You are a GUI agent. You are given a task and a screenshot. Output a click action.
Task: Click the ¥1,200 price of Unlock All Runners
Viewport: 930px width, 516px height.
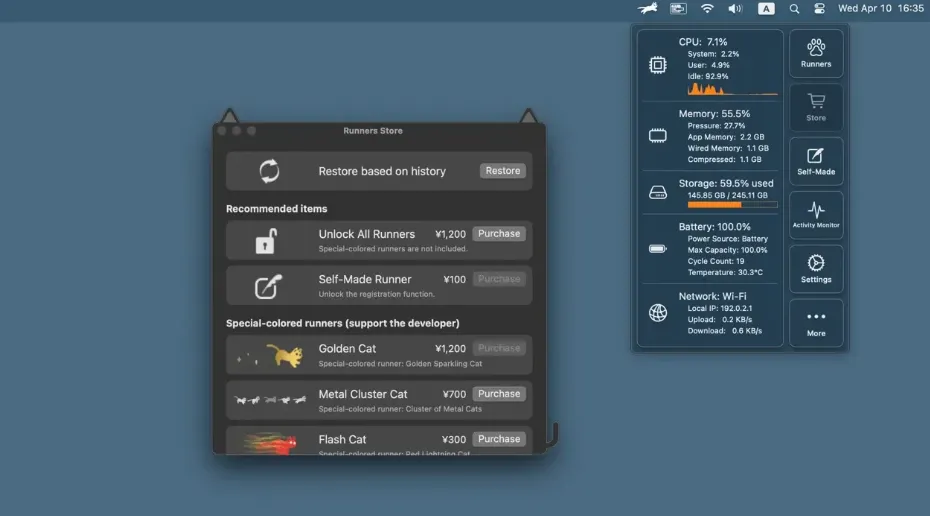point(450,234)
